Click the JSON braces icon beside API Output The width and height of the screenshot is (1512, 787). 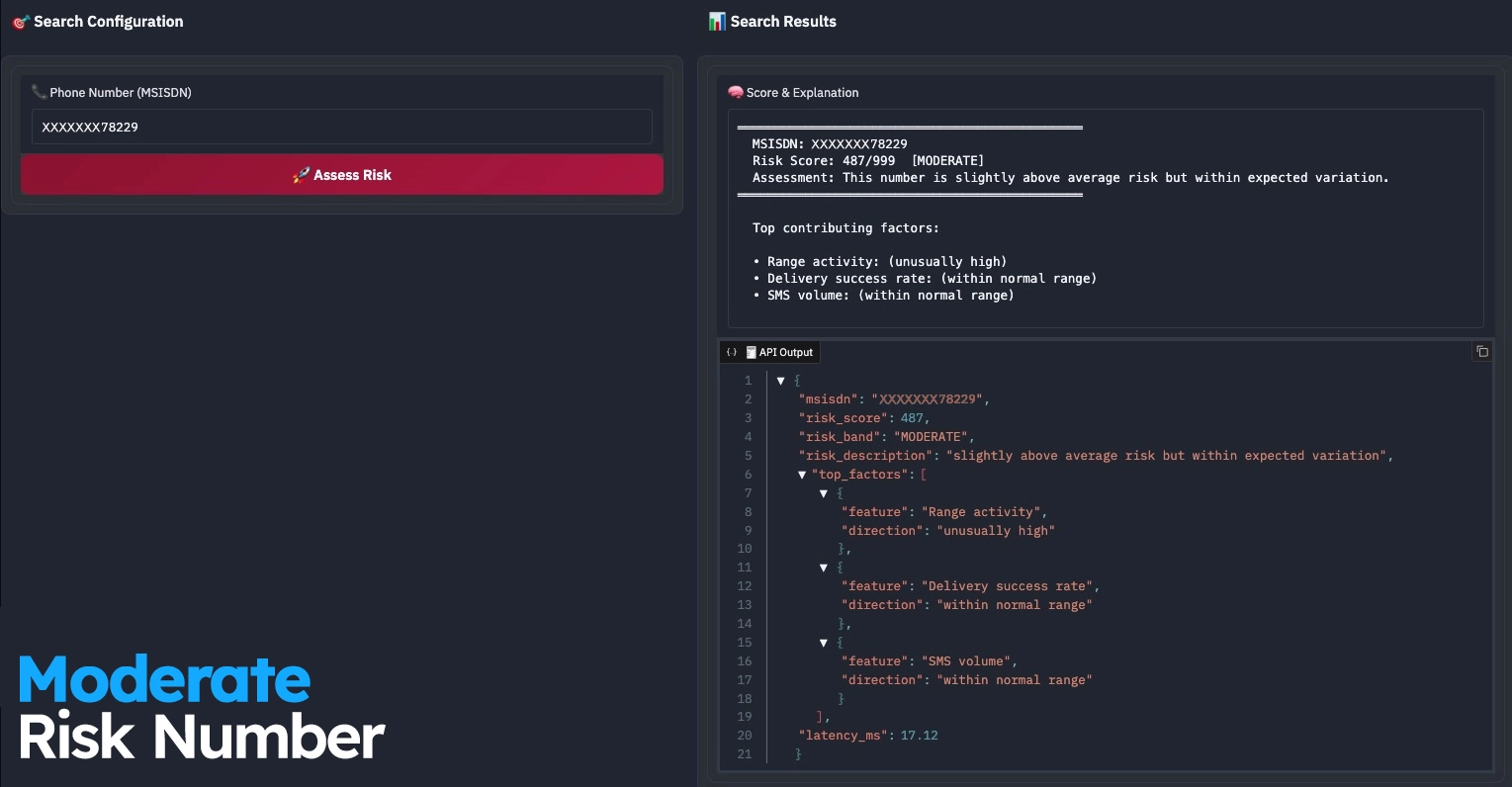[x=732, y=352]
